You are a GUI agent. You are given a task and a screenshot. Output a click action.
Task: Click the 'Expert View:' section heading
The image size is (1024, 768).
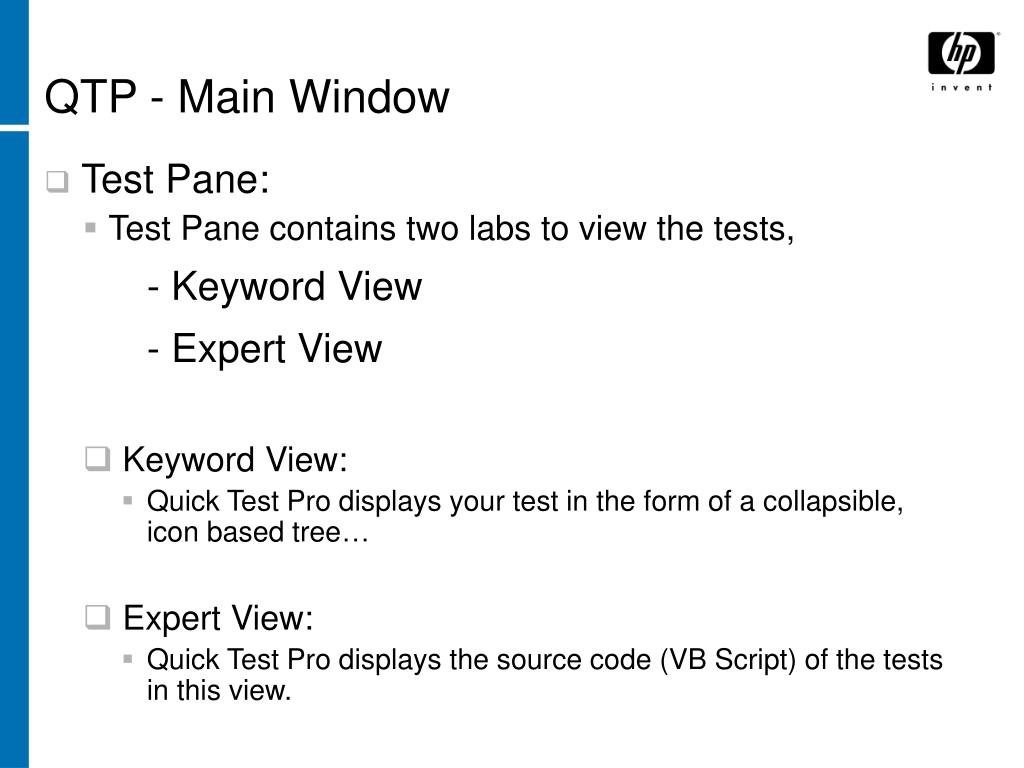click(x=218, y=618)
